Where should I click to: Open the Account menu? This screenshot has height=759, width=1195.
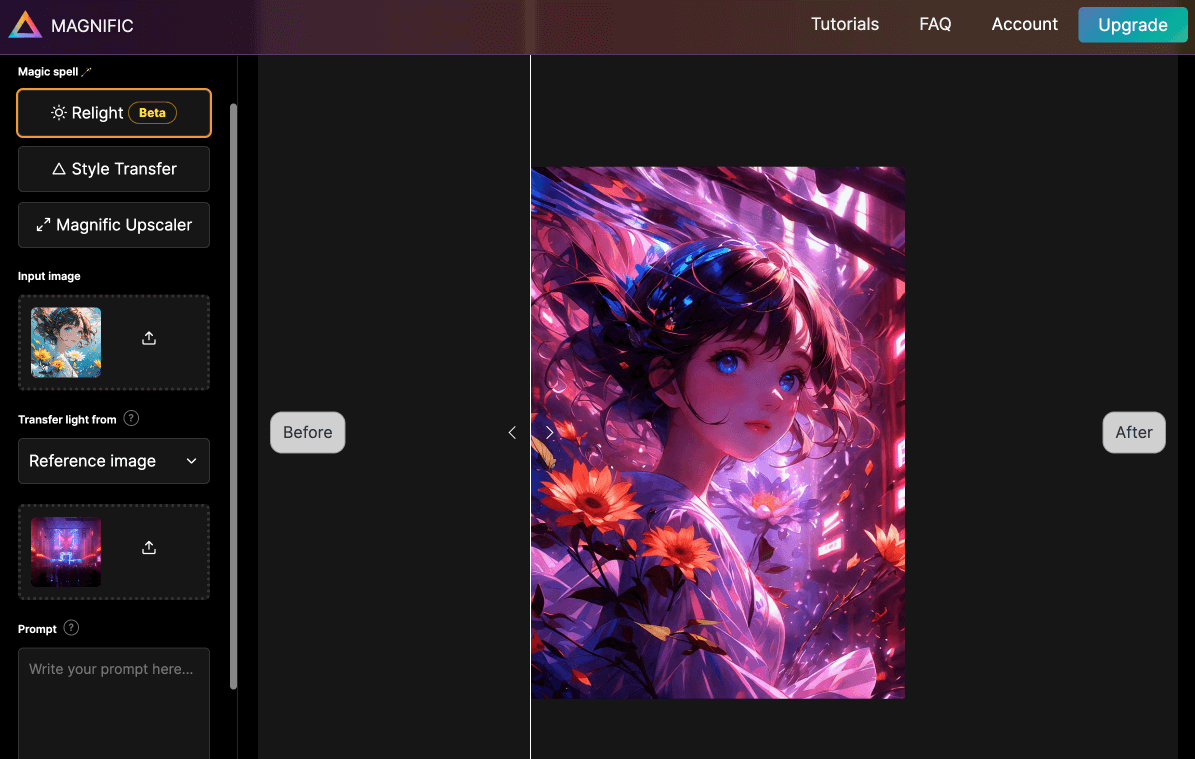(1024, 25)
